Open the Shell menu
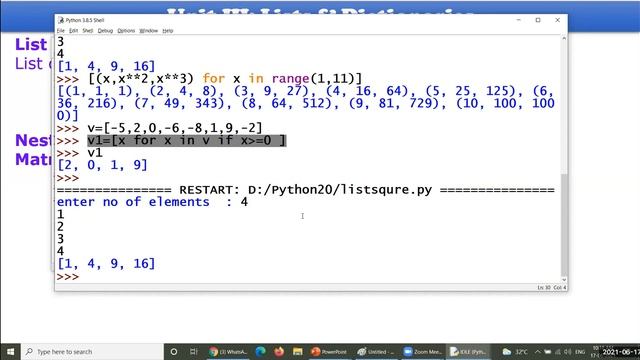The height and width of the screenshot is (360, 640). (87, 31)
